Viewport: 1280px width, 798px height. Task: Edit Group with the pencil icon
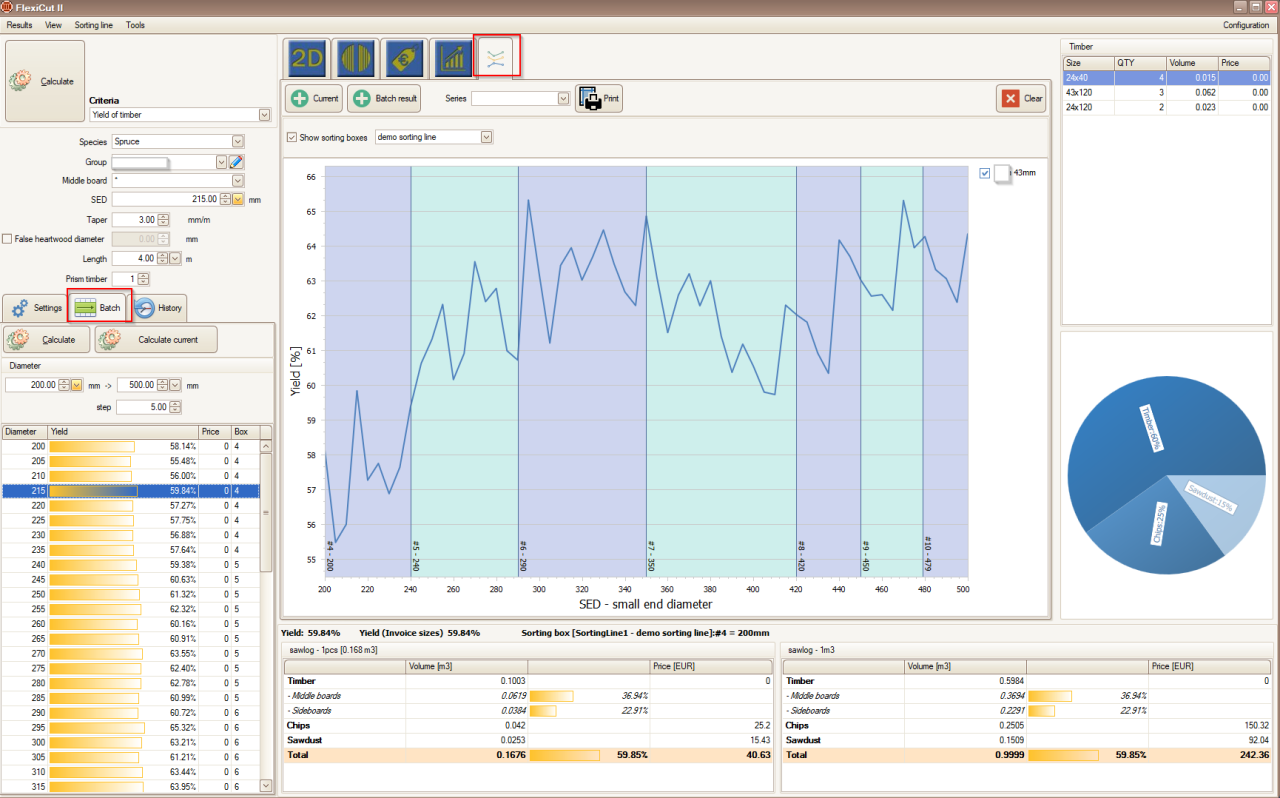click(237, 162)
